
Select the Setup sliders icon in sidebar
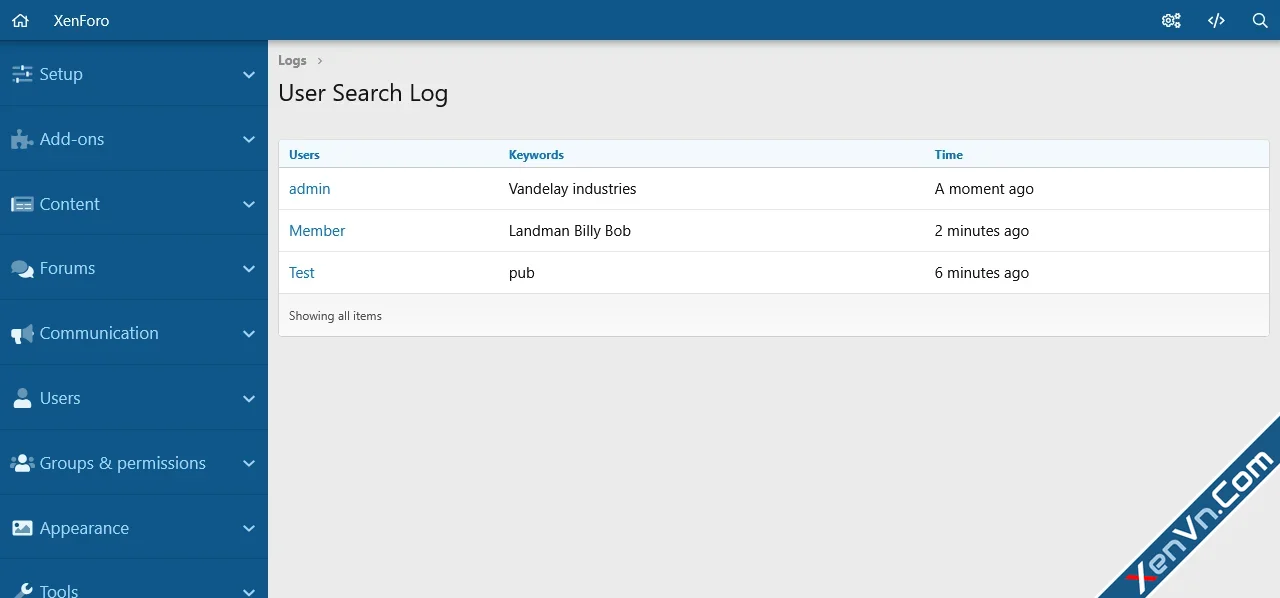pyautogui.click(x=21, y=73)
